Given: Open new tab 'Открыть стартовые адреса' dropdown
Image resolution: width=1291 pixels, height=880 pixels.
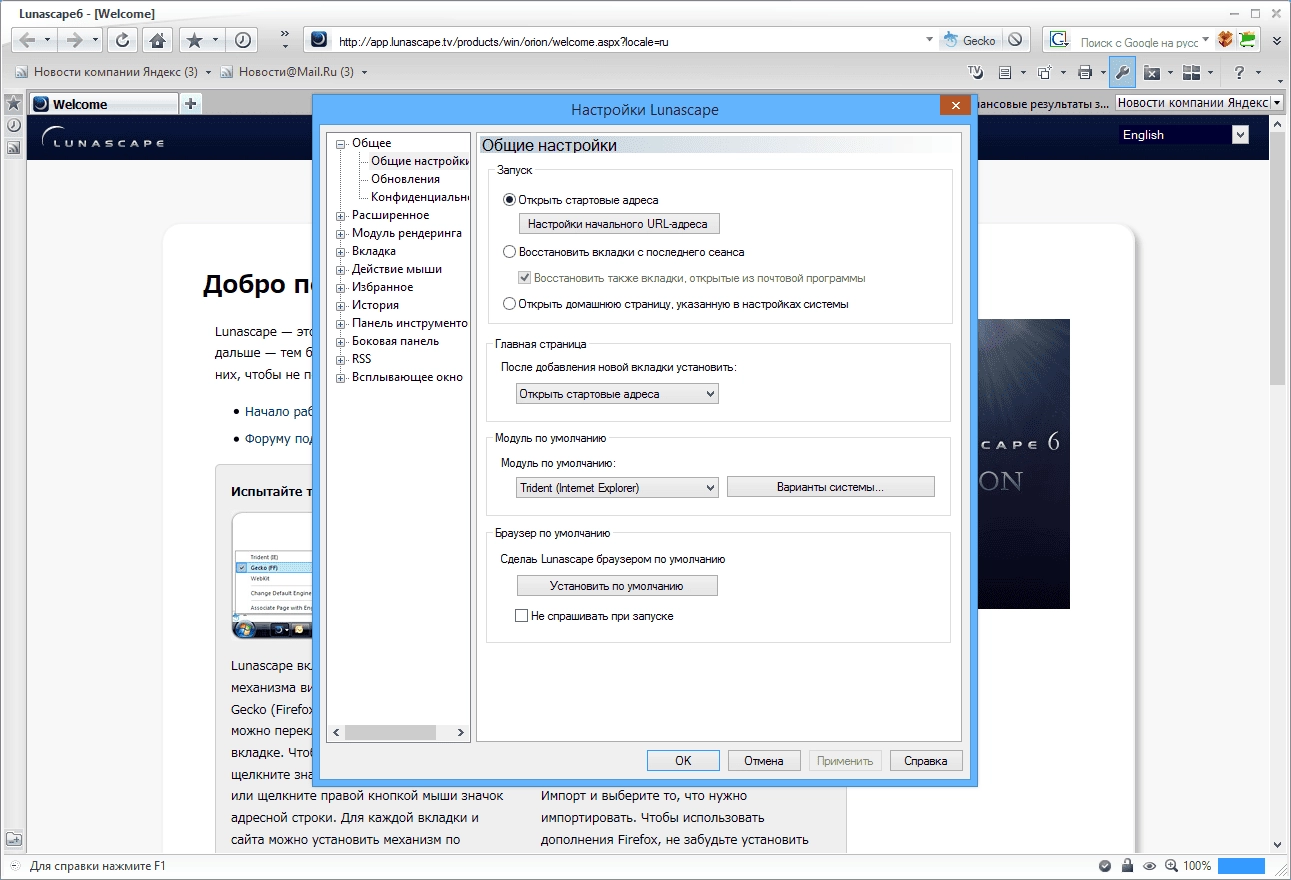Looking at the screenshot, I should [x=618, y=394].
